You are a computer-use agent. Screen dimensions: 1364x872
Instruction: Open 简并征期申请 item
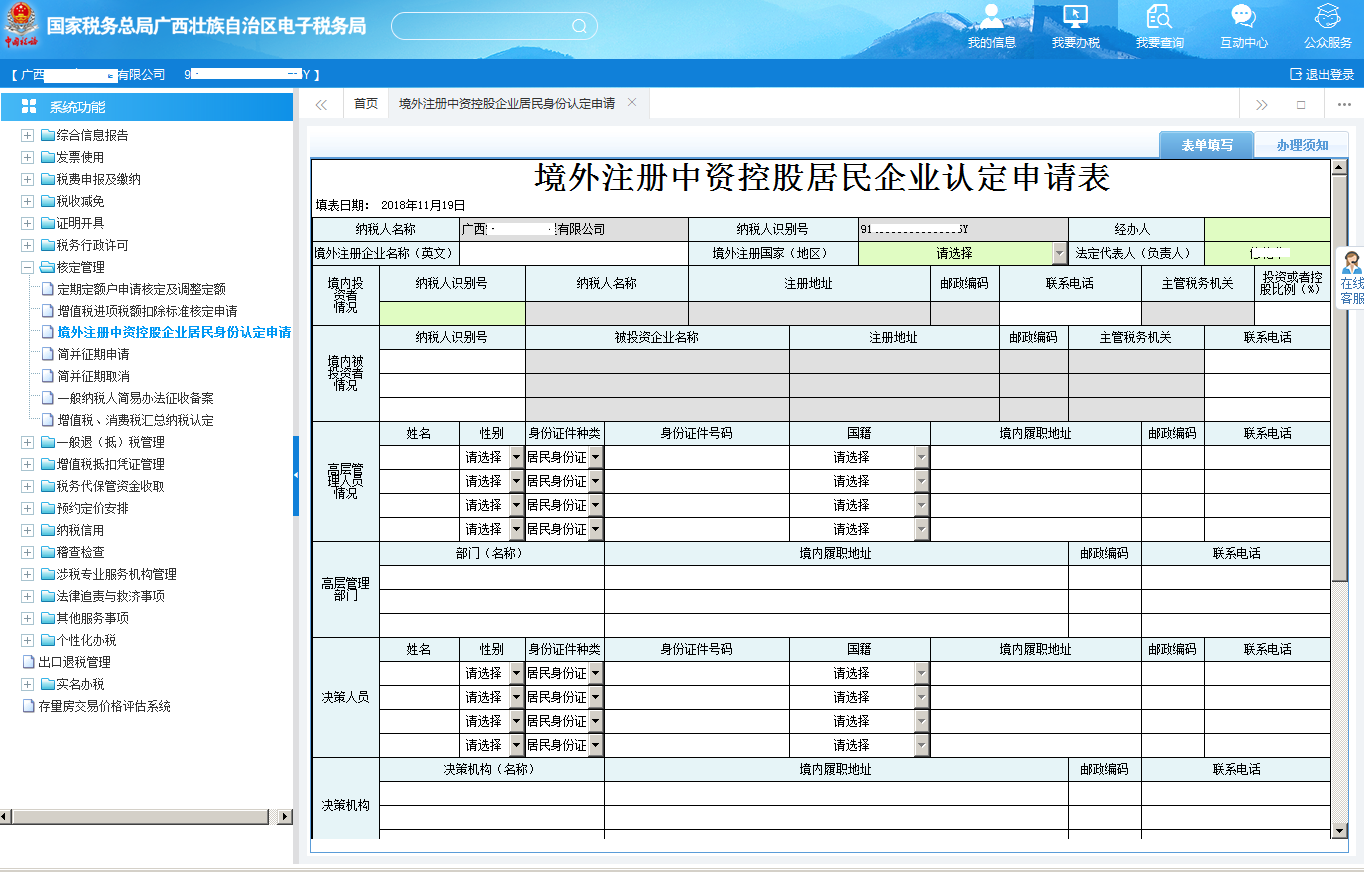(x=93, y=354)
